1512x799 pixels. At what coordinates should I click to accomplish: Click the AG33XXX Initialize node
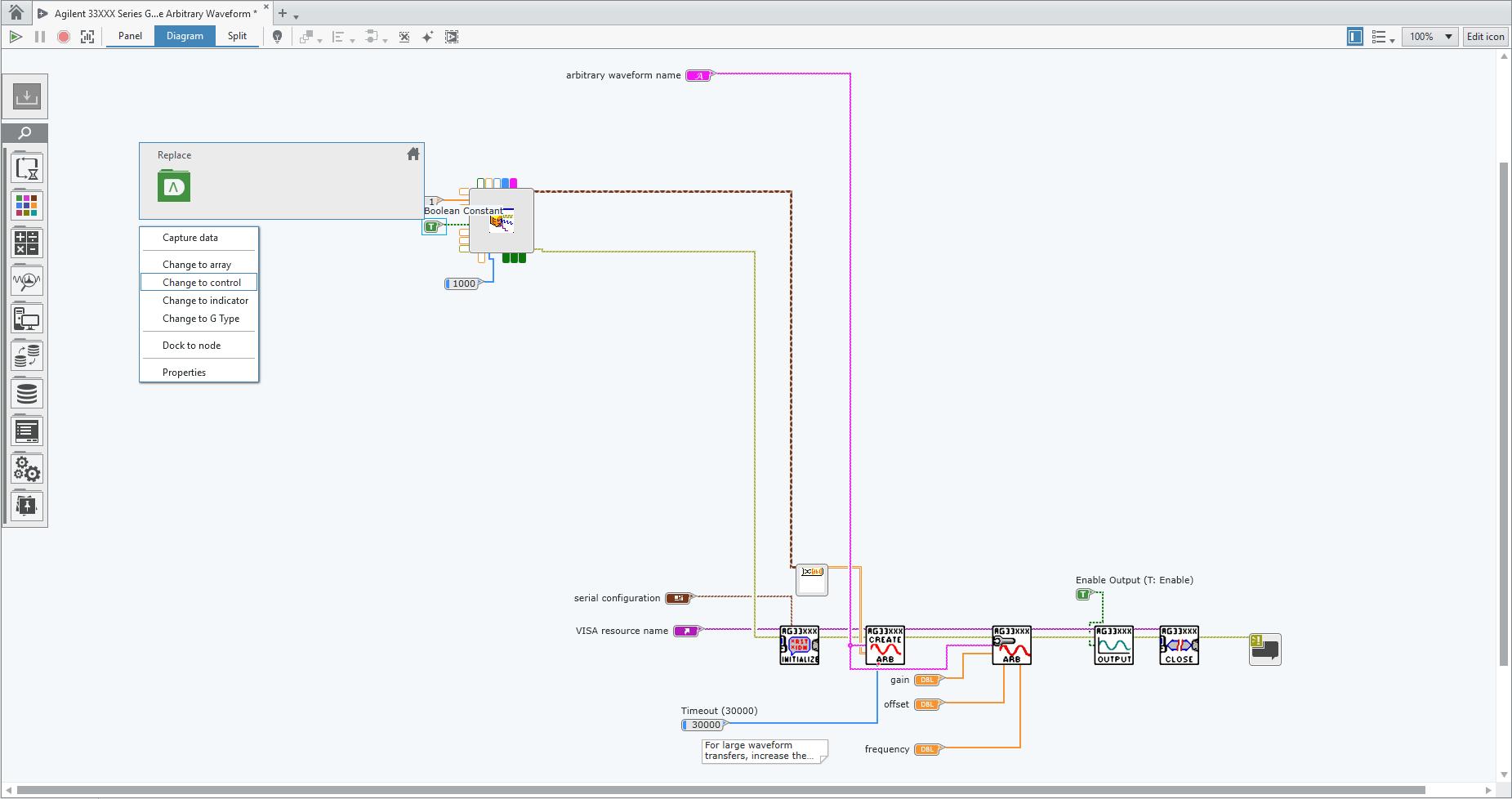(x=799, y=645)
